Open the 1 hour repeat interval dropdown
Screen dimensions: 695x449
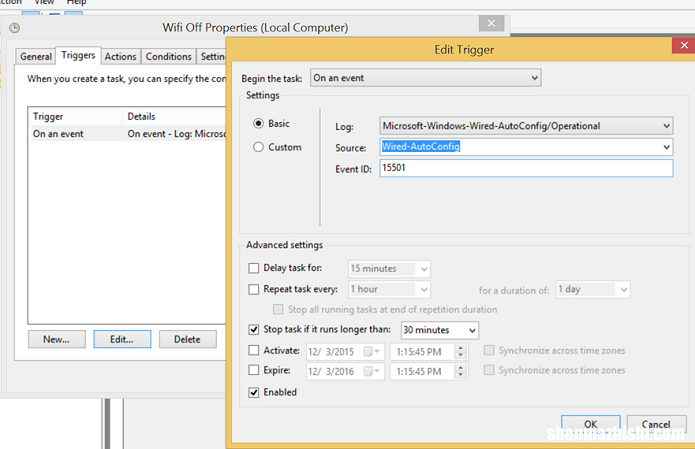click(389, 289)
